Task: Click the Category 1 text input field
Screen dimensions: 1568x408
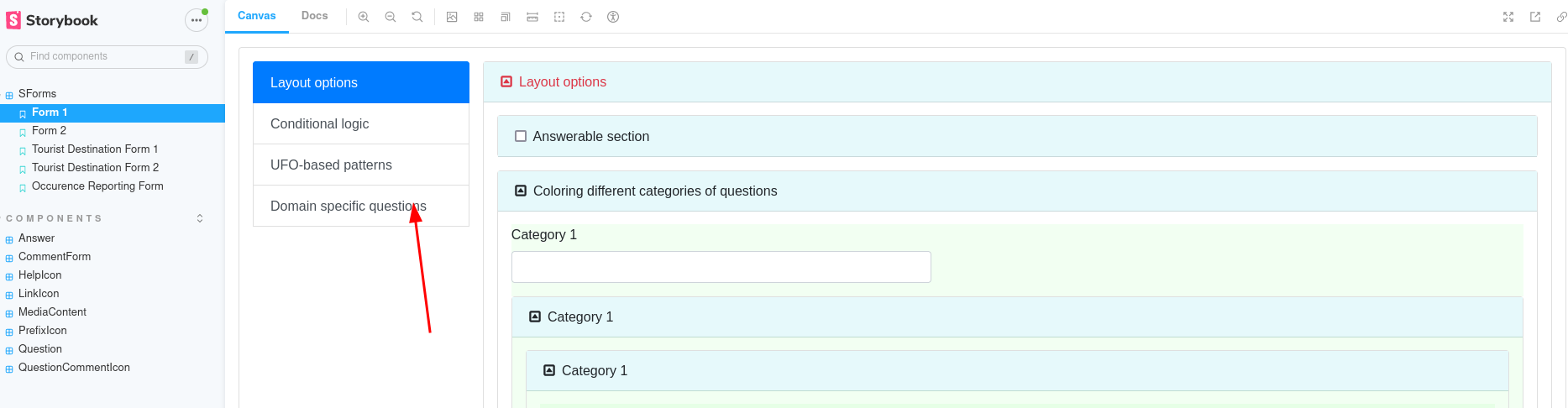Action: (x=721, y=267)
